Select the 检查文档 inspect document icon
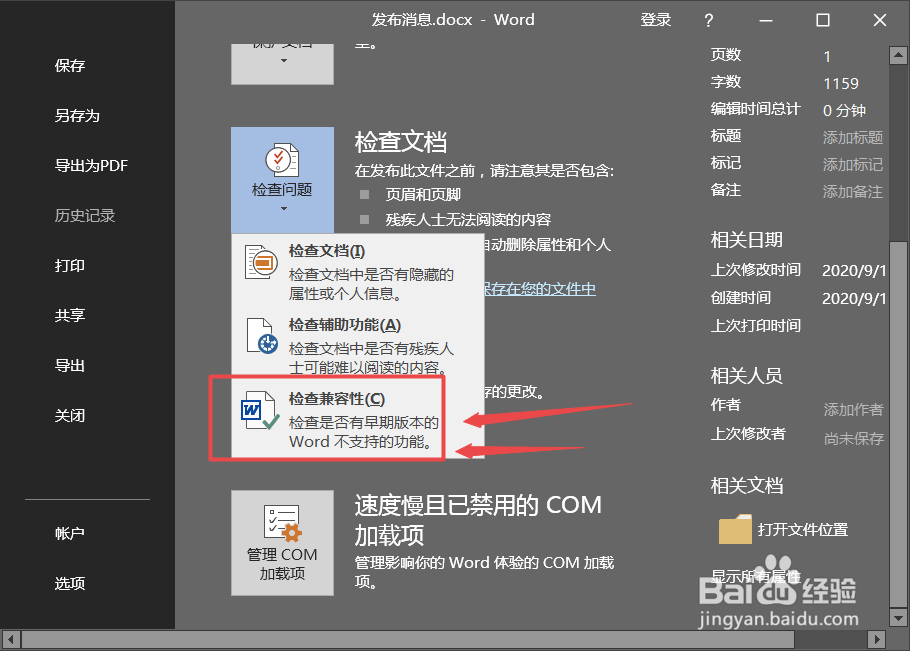Screen dimensions: 910x651 tap(260, 264)
